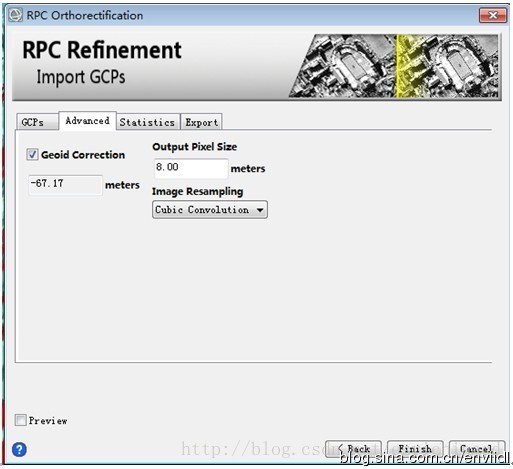
Task: Click the yellow highlighted strip in banner
Action: coord(405,66)
